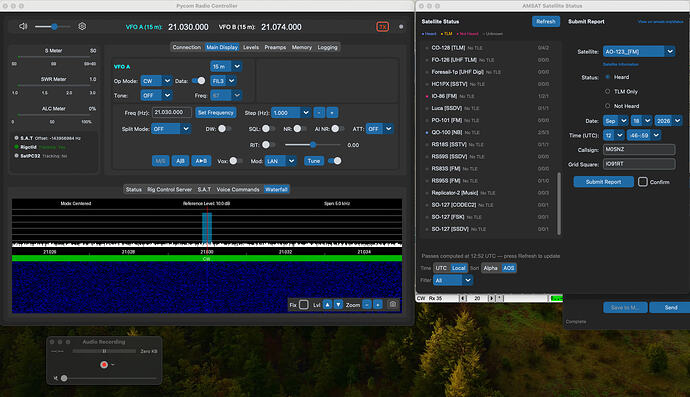Switch to the Voice Commands tab

click(238, 189)
